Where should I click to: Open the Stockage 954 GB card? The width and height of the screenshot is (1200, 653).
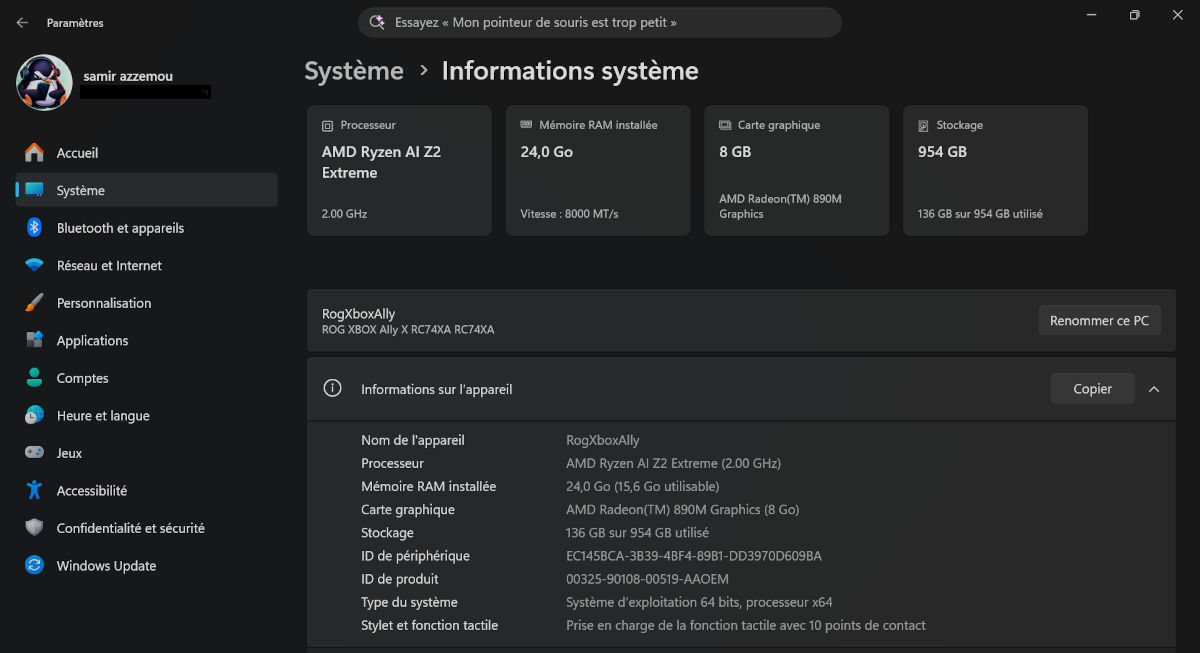pyautogui.click(x=995, y=170)
